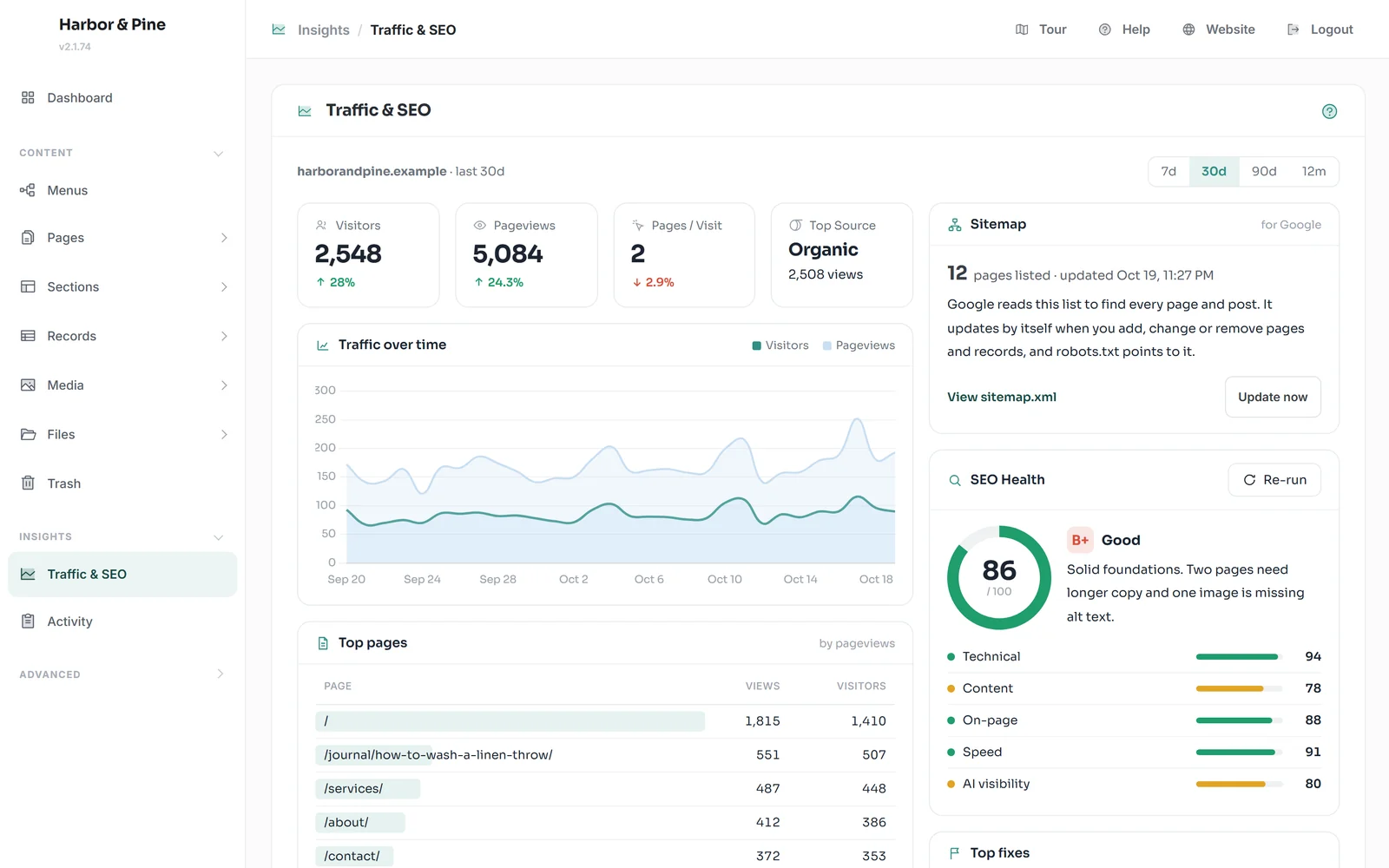The width and height of the screenshot is (1389, 868).
Task: Expand the Pages submenu chevron
Action: [224, 238]
